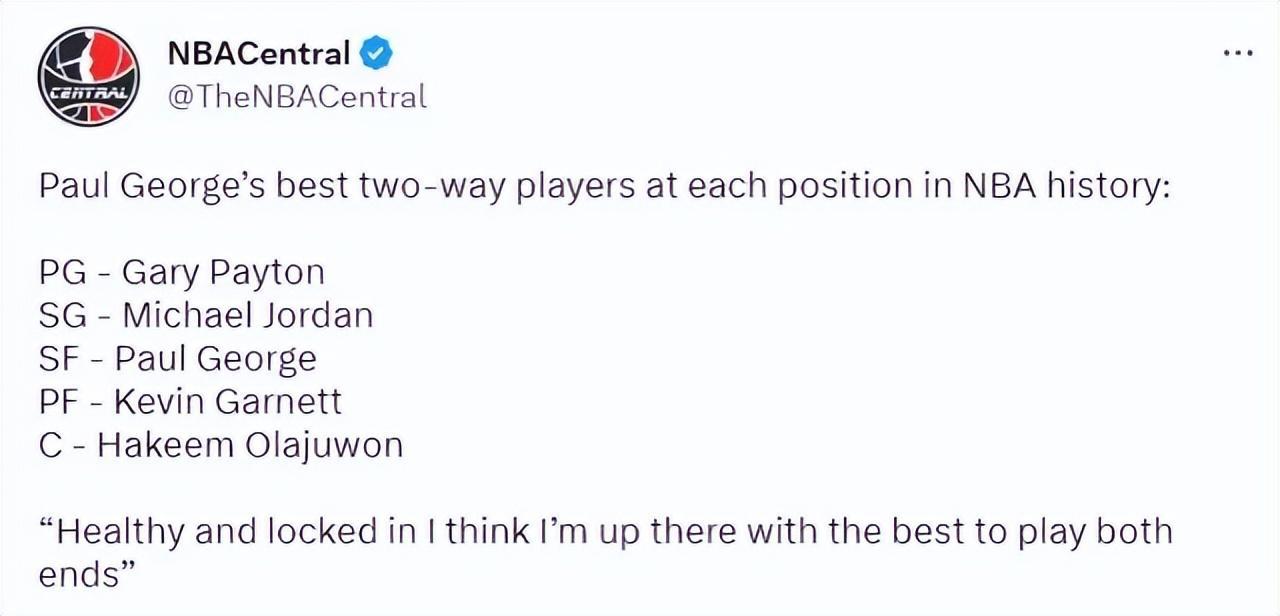Open the NBACentral profile avatar logo
This screenshot has width=1280, height=616.
[x=89, y=76]
